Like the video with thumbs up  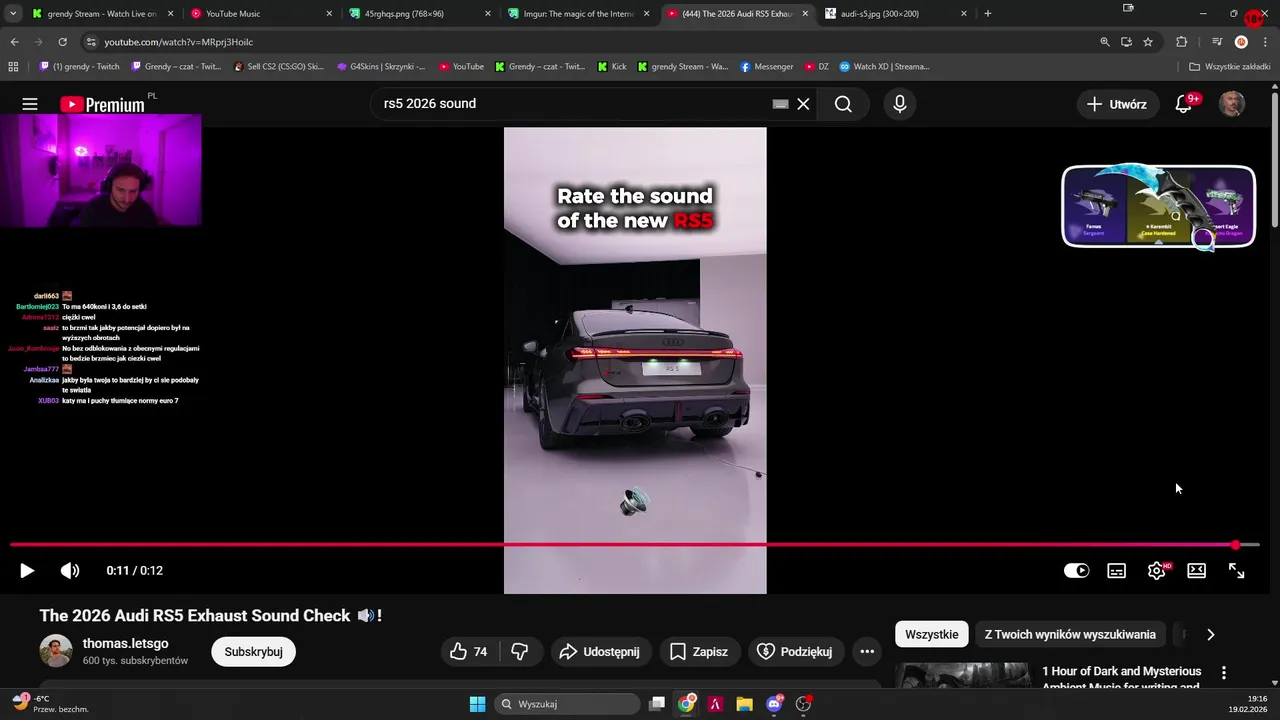tap(469, 652)
